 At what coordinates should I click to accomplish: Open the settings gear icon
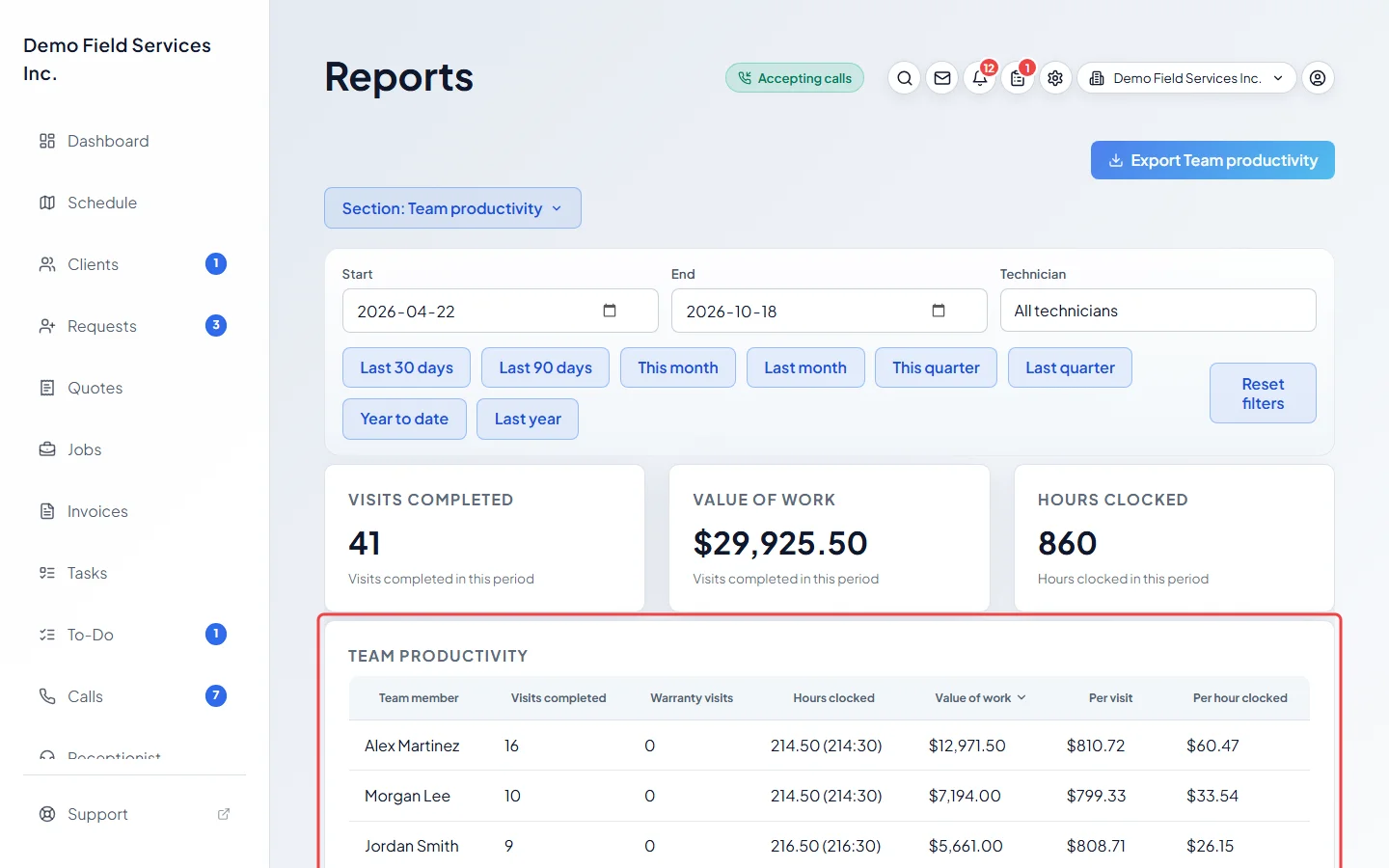1055,78
